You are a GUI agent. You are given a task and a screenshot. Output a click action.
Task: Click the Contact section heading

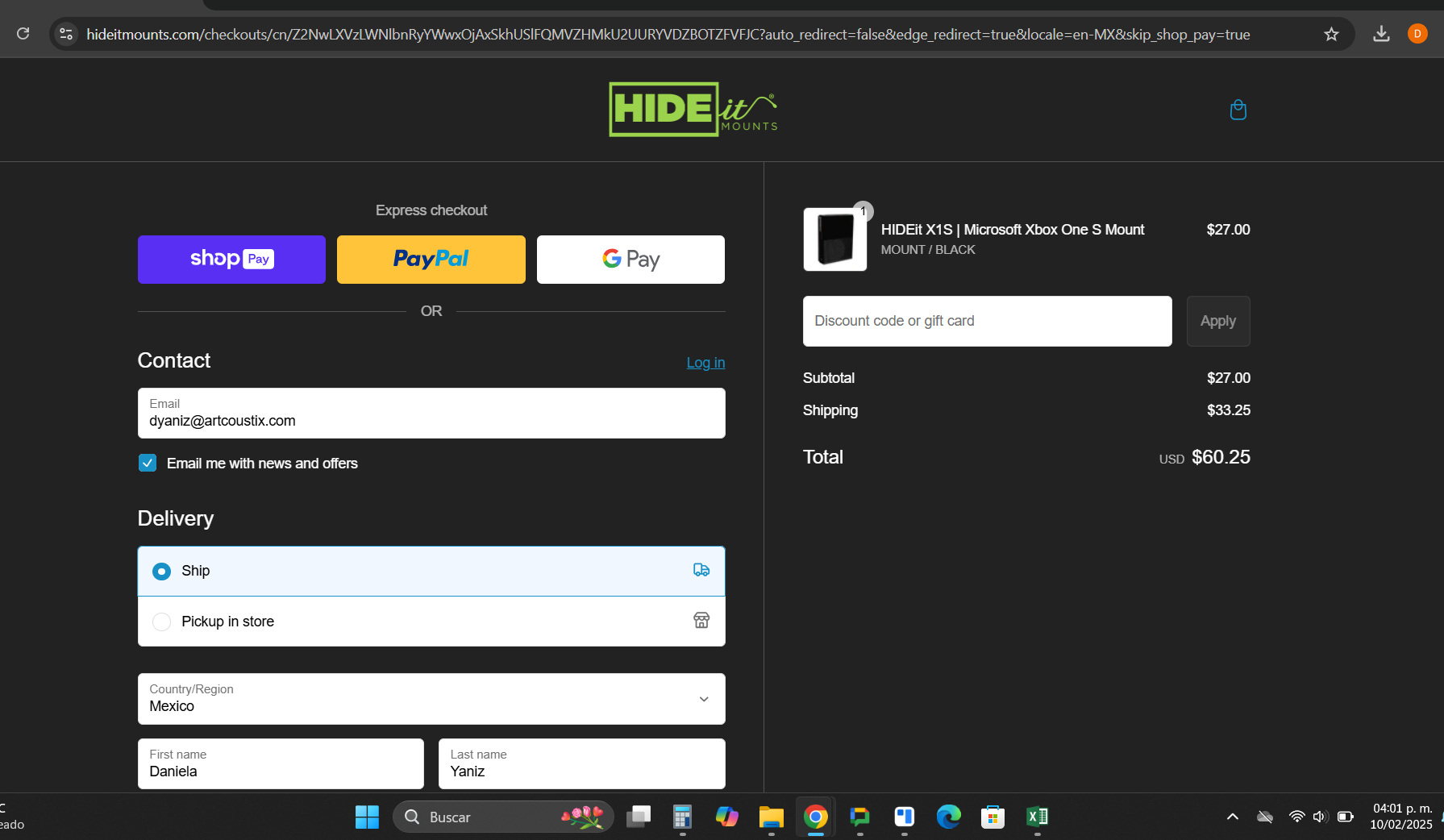174,360
